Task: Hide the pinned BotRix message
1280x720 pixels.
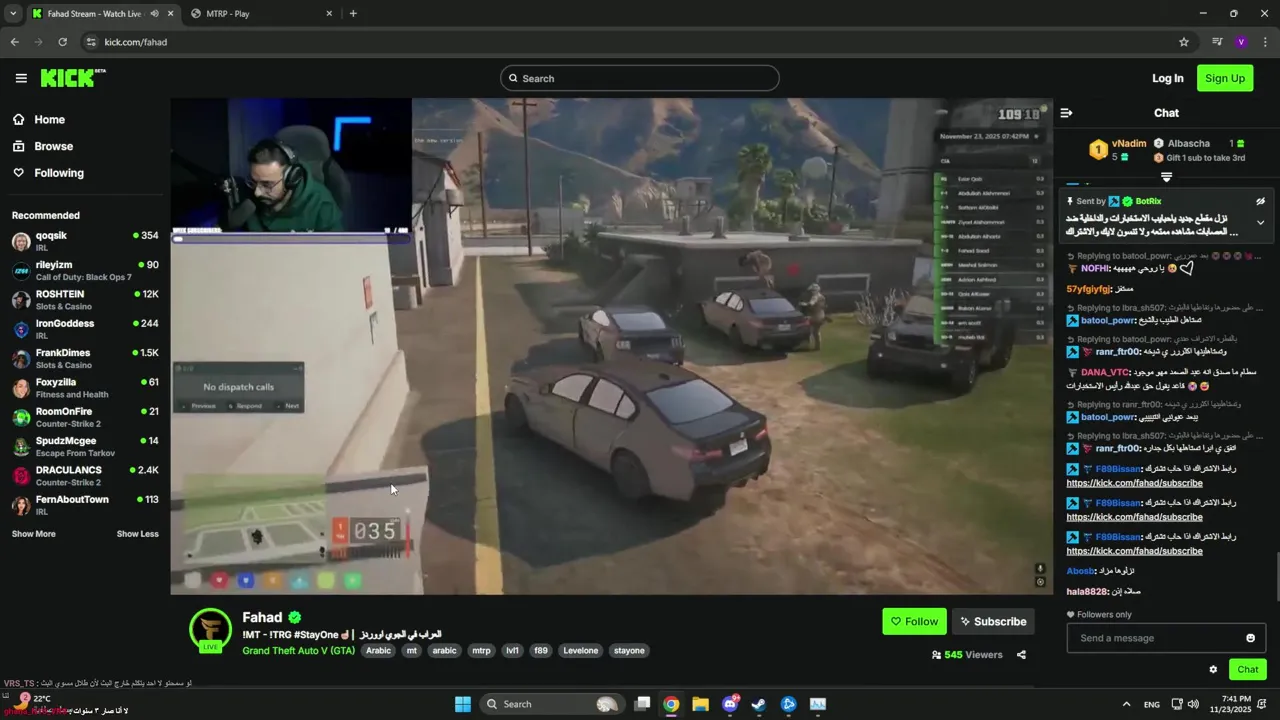Action: [1260, 201]
